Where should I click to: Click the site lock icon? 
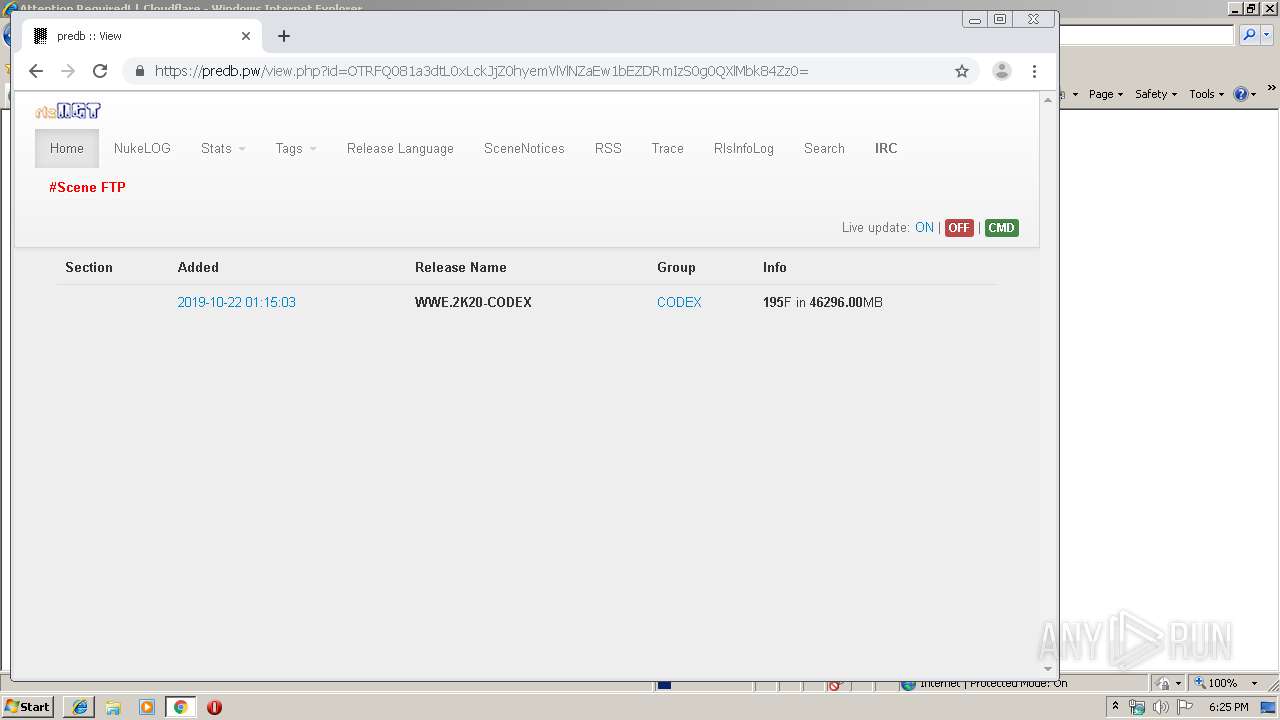(139, 71)
